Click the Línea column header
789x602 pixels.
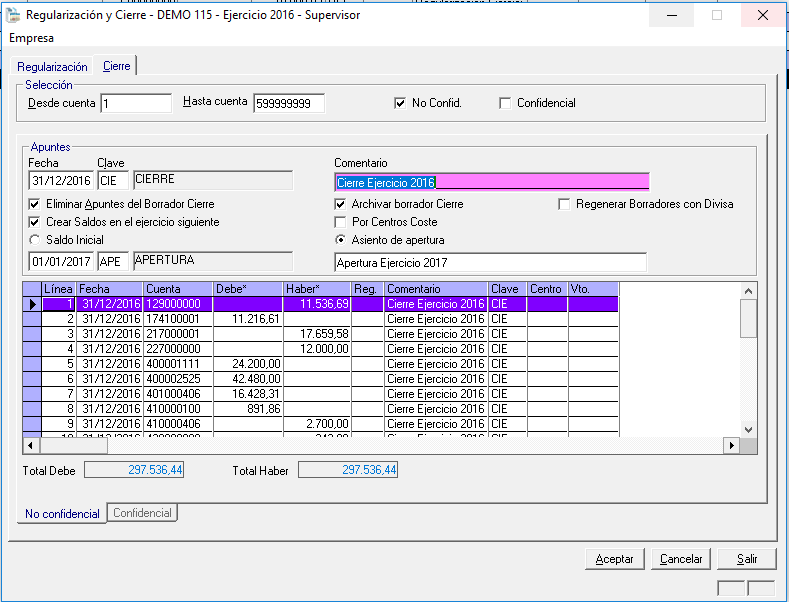(58, 289)
